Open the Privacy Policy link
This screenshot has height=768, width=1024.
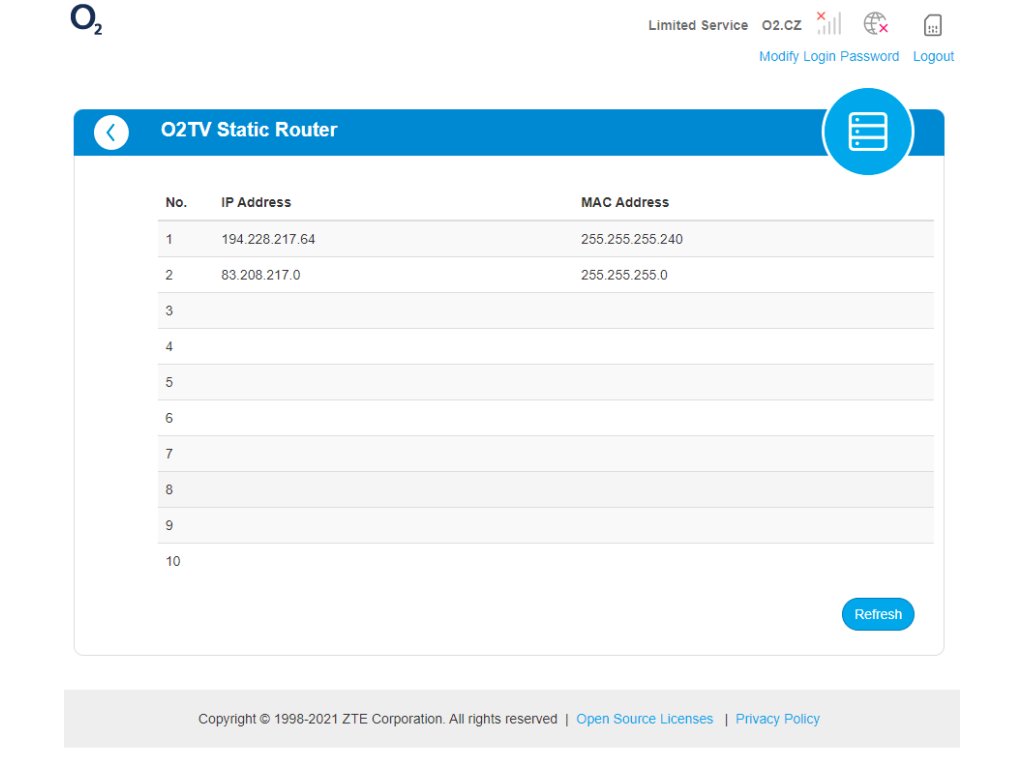(777, 719)
